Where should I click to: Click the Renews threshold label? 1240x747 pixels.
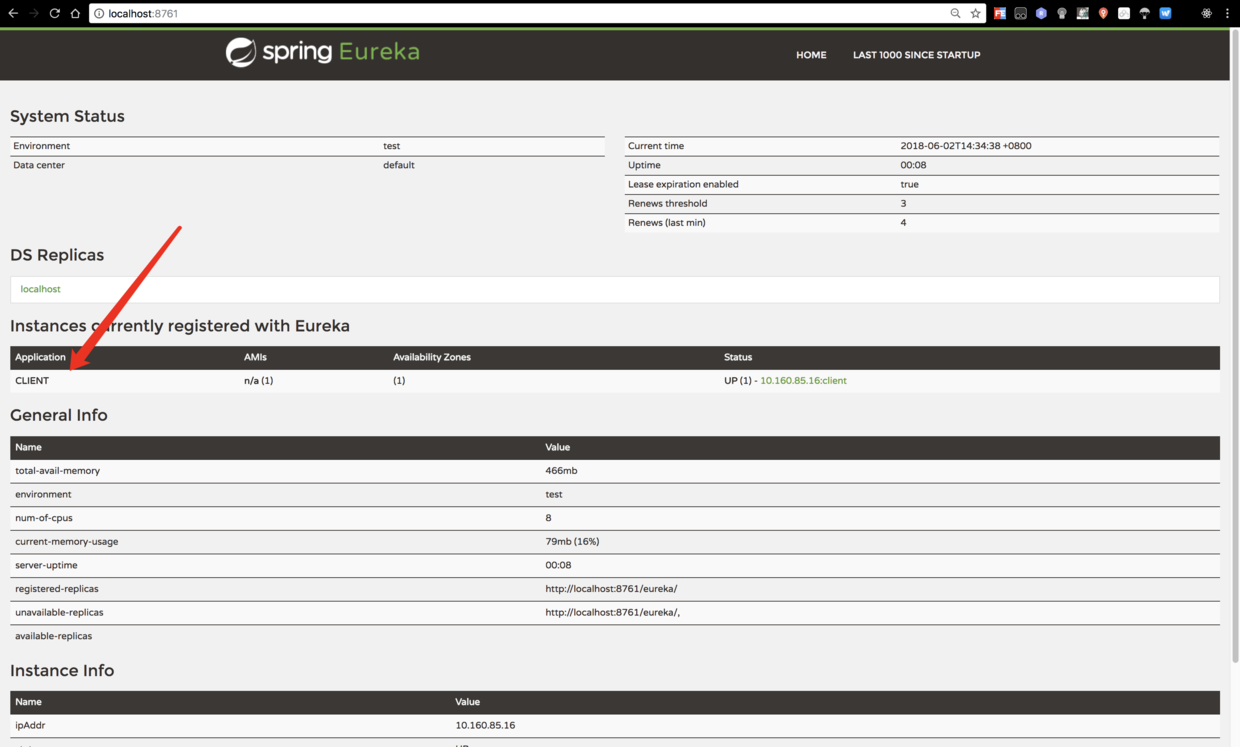[667, 203]
